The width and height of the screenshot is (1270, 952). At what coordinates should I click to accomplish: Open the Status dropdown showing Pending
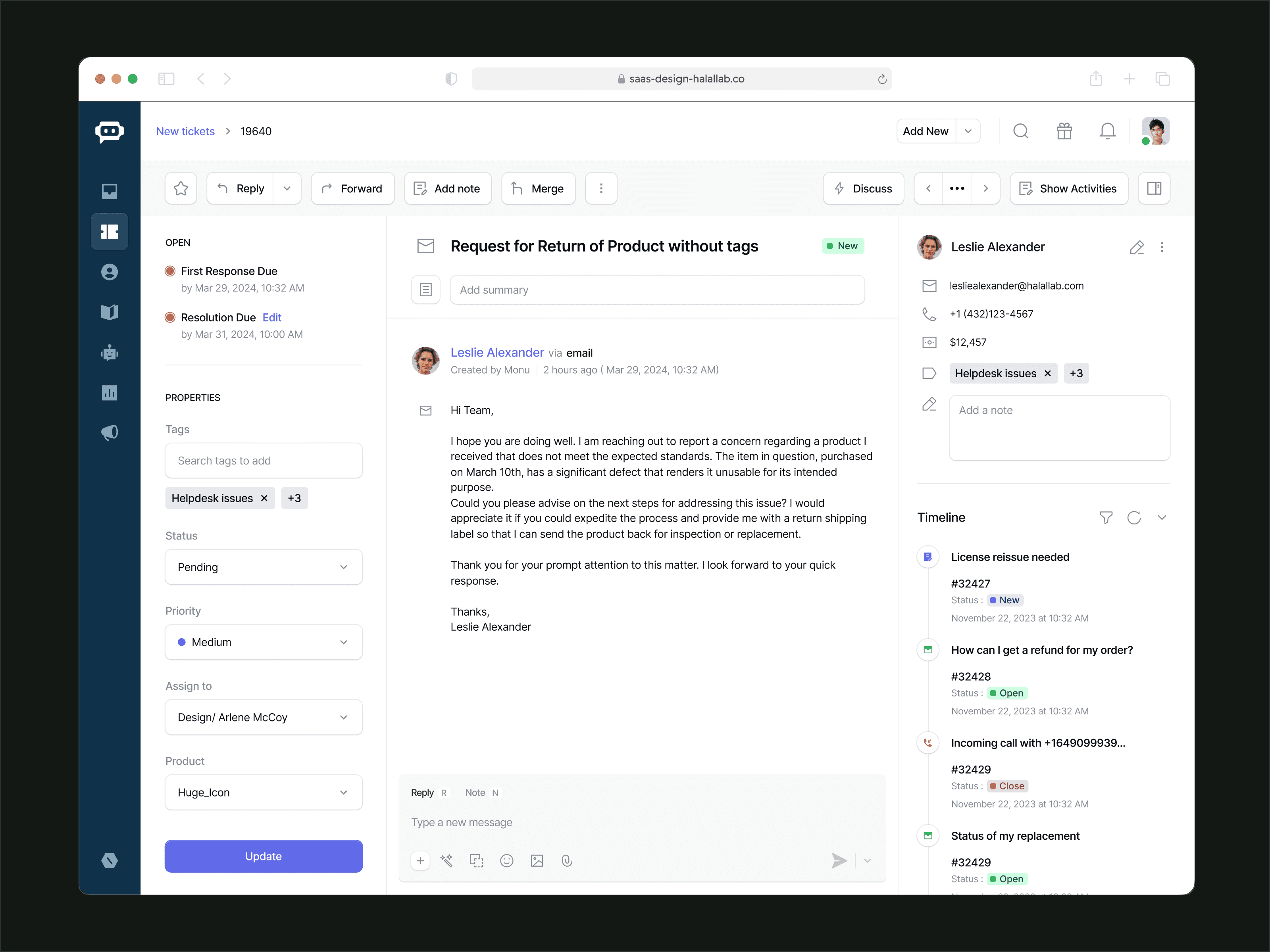point(264,567)
